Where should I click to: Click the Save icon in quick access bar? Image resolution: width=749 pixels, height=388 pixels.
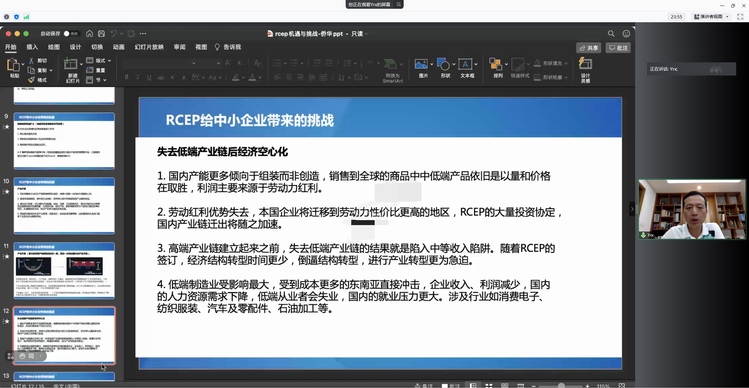pos(101,33)
